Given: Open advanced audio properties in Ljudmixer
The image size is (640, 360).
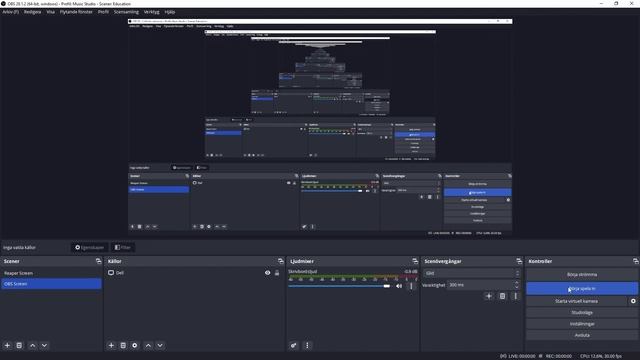Looking at the screenshot, I should tap(293, 345).
